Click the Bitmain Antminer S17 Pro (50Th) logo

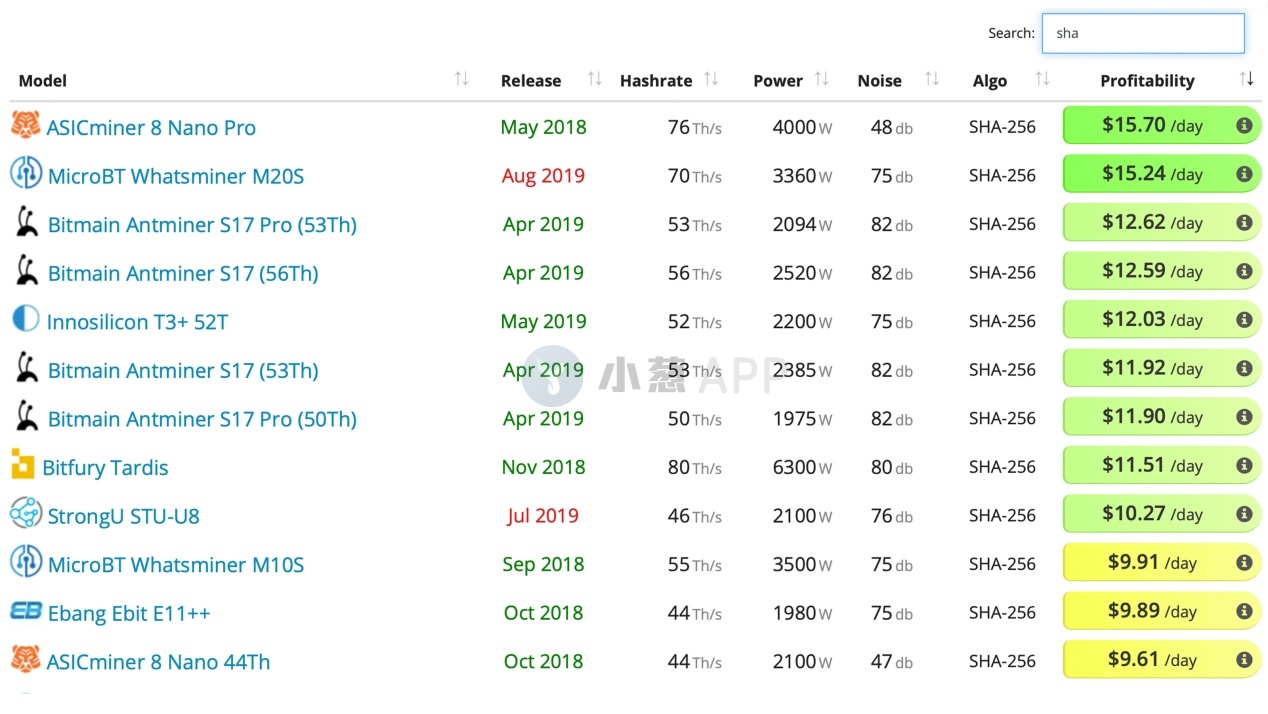click(27, 416)
